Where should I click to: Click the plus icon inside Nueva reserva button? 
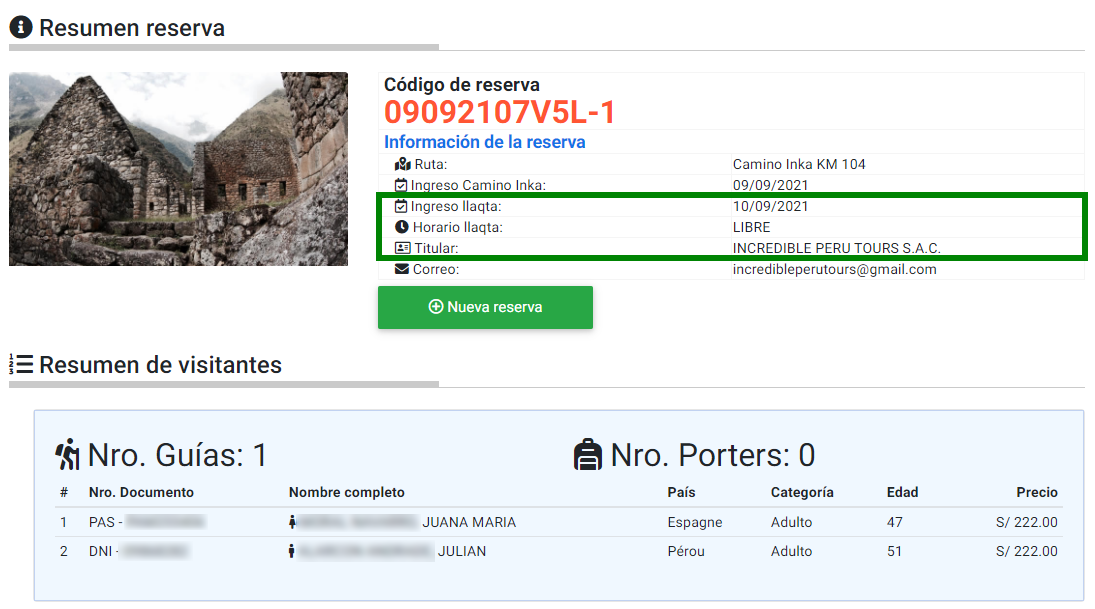(x=435, y=307)
